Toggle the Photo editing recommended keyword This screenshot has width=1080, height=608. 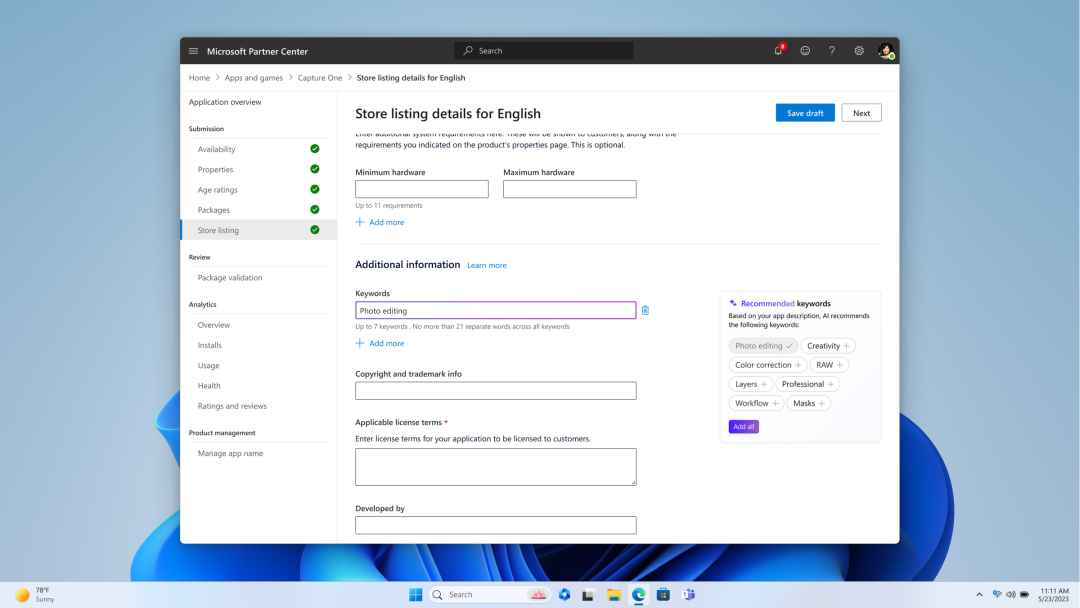[763, 345]
